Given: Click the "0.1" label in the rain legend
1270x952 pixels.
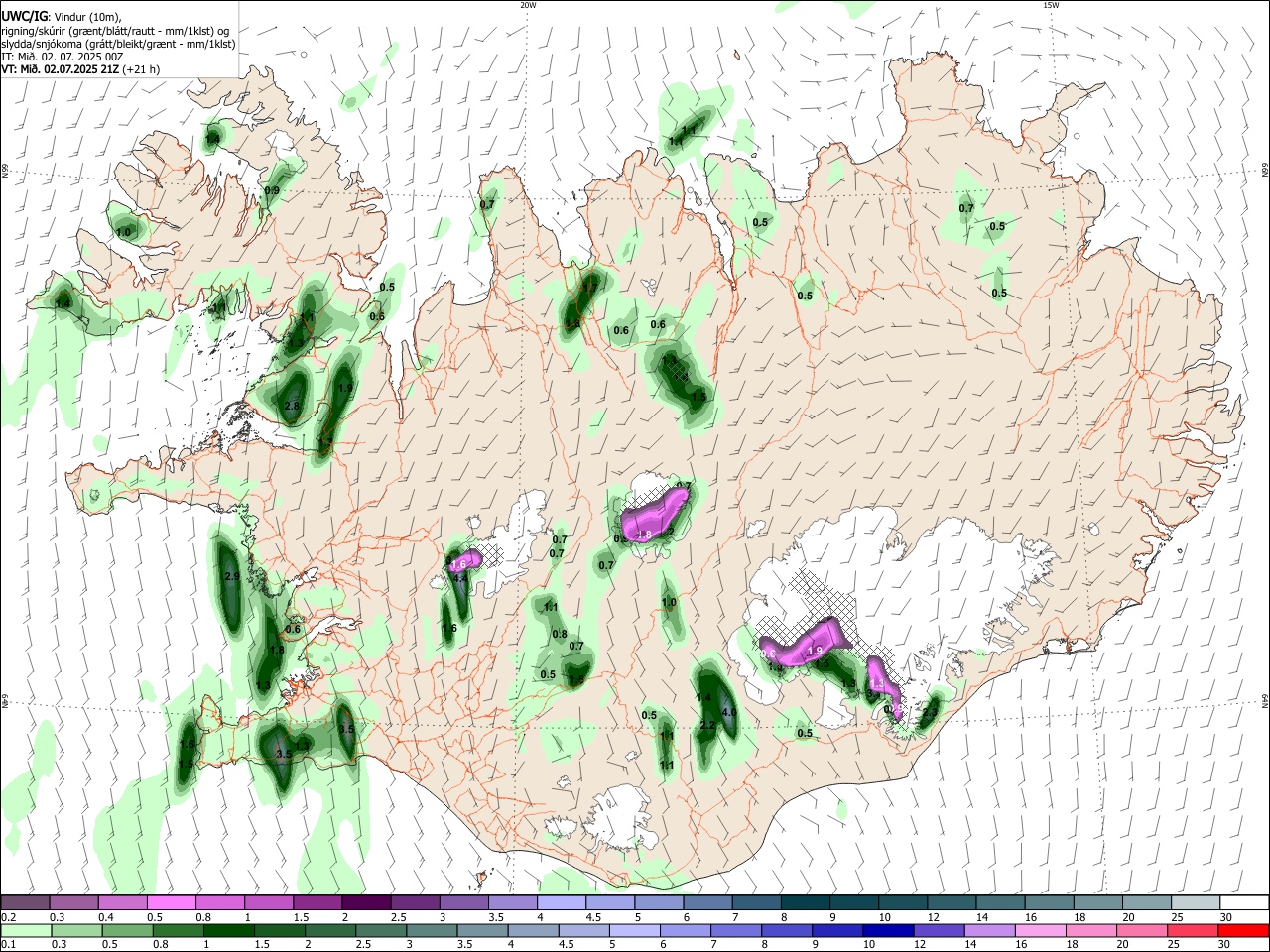Looking at the screenshot, I should coord(8,945).
